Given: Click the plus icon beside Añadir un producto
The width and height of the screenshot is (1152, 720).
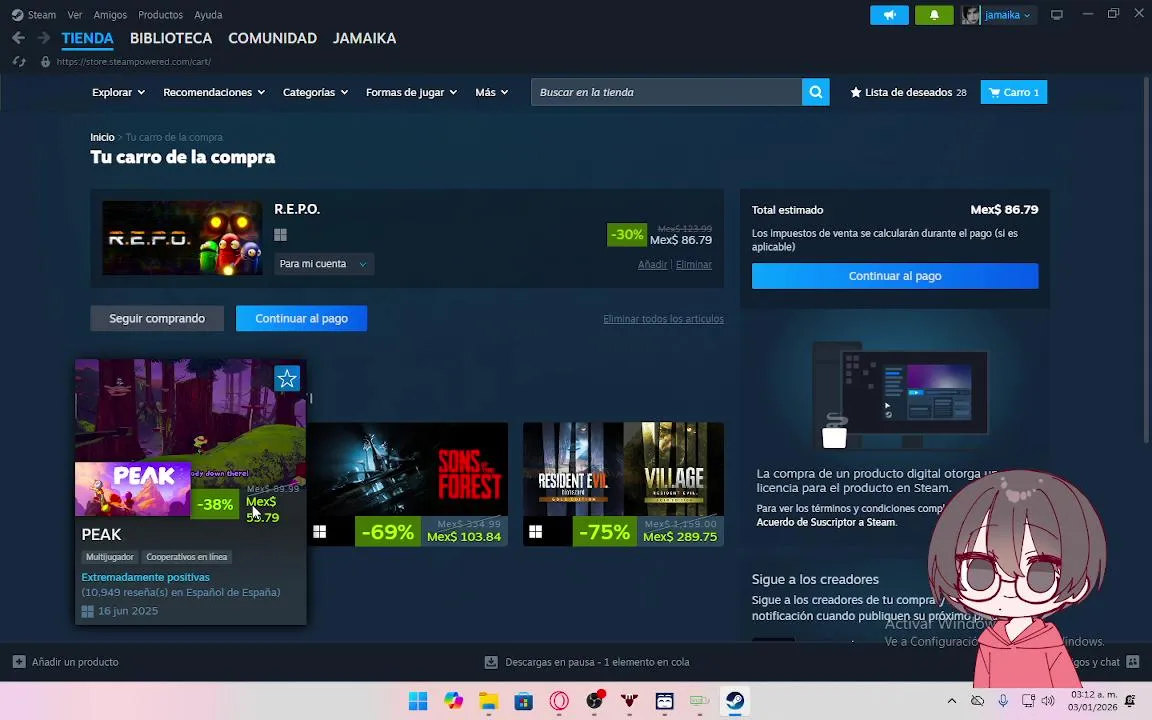Looking at the screenshot, I should [19, 662].
